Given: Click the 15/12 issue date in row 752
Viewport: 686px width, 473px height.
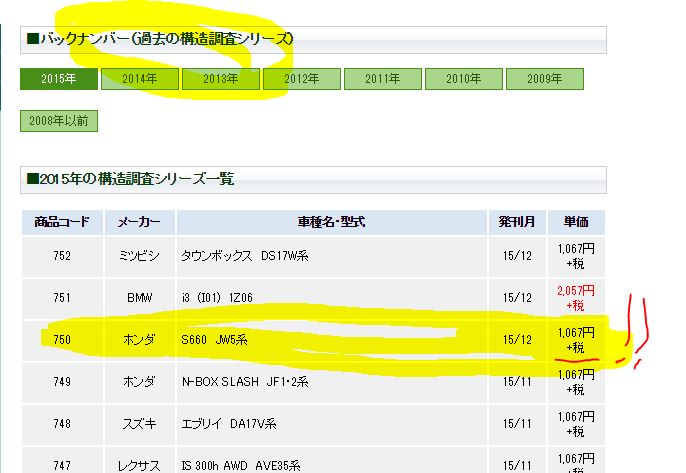Looking at the screenshot, I should tap(517, 256).
